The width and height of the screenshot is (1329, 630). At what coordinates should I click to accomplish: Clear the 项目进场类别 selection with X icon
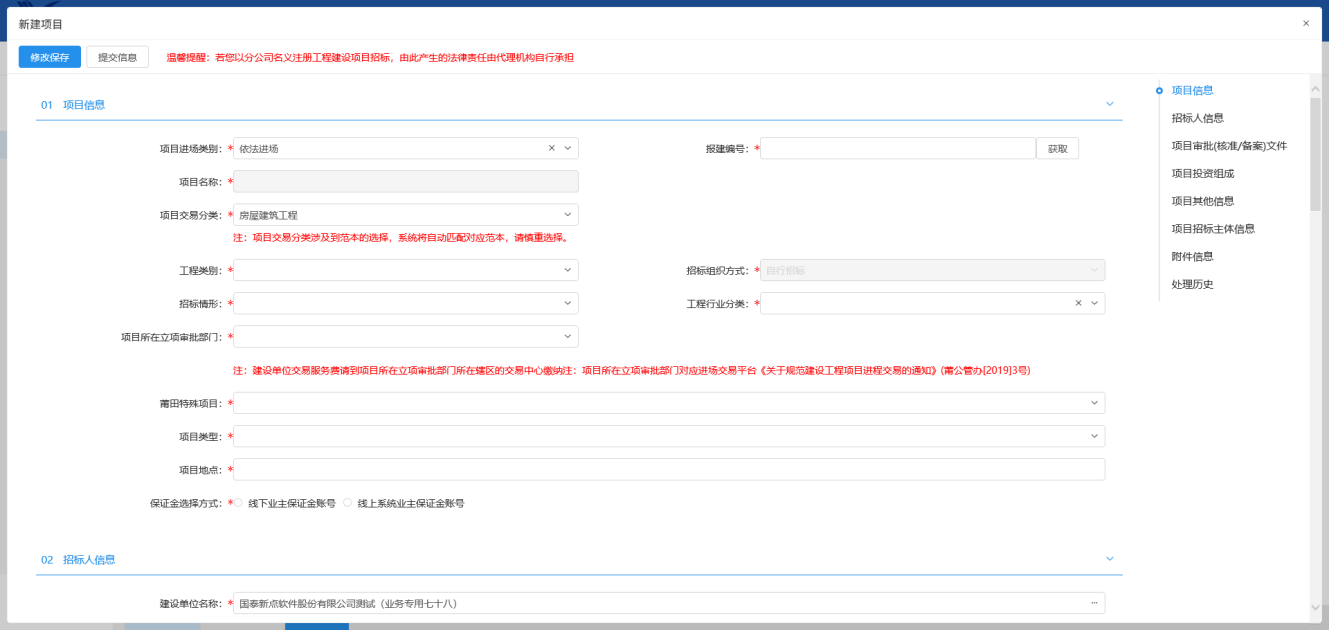(x=551, y=148)
